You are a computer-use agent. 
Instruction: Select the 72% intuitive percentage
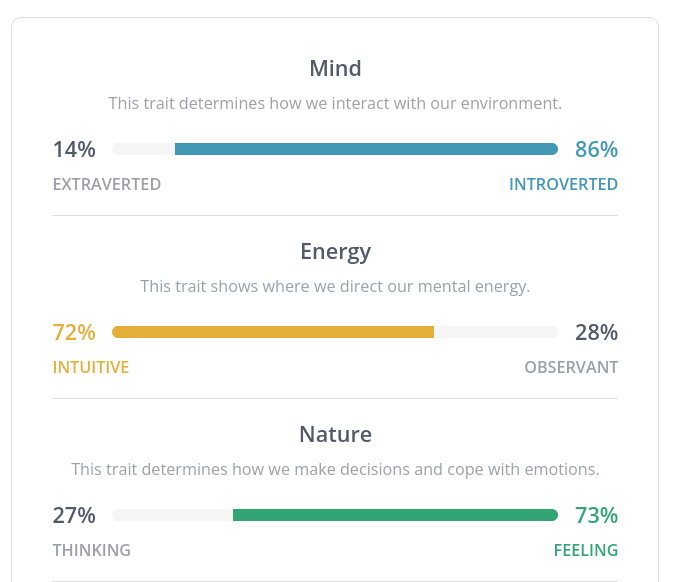[74, 332]
